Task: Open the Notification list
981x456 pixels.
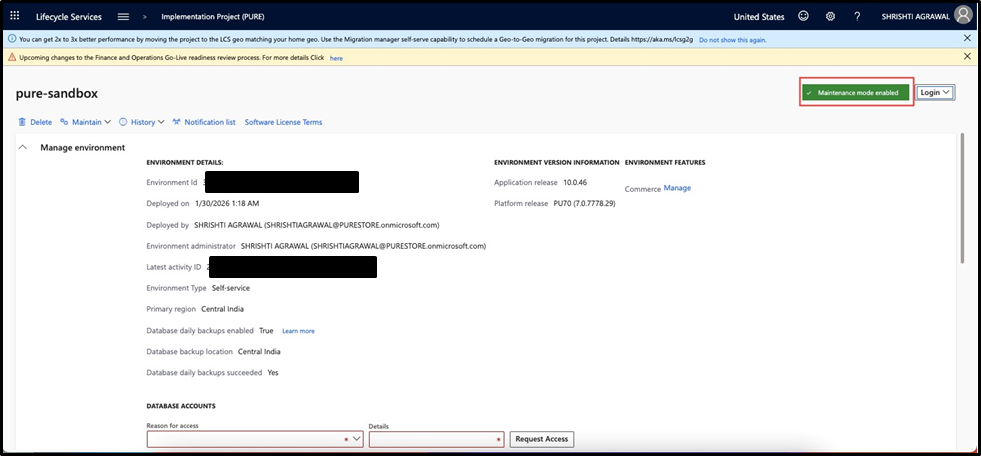Action: pos(204,122)
